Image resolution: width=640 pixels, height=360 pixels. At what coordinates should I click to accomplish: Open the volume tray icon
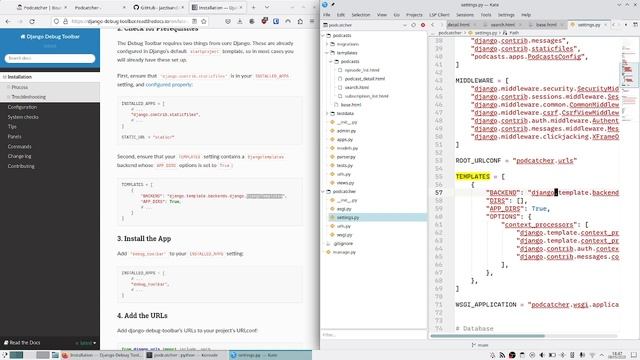point(542,355)
